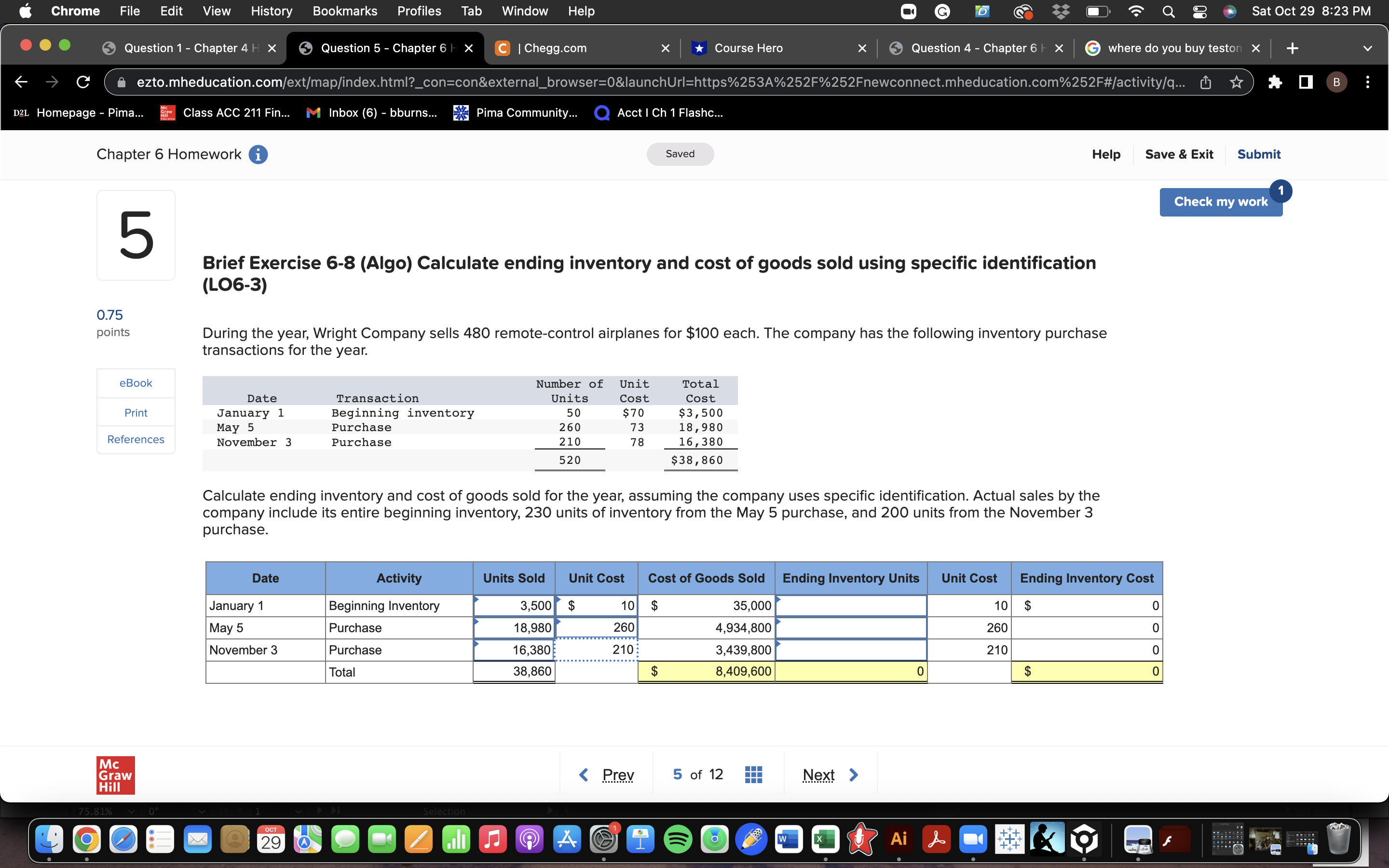The height and width of the screenshot is (868, 1389).
Task: Open Spotlight search from the menu bar
Action: pos(1169,11)
